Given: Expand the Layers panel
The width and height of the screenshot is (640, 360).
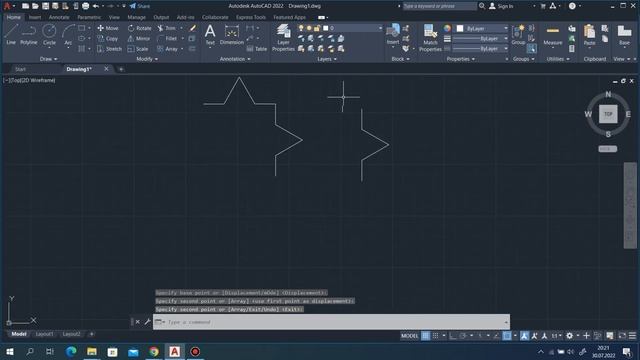Looking at the screenshot, I should tap(327, 59).
